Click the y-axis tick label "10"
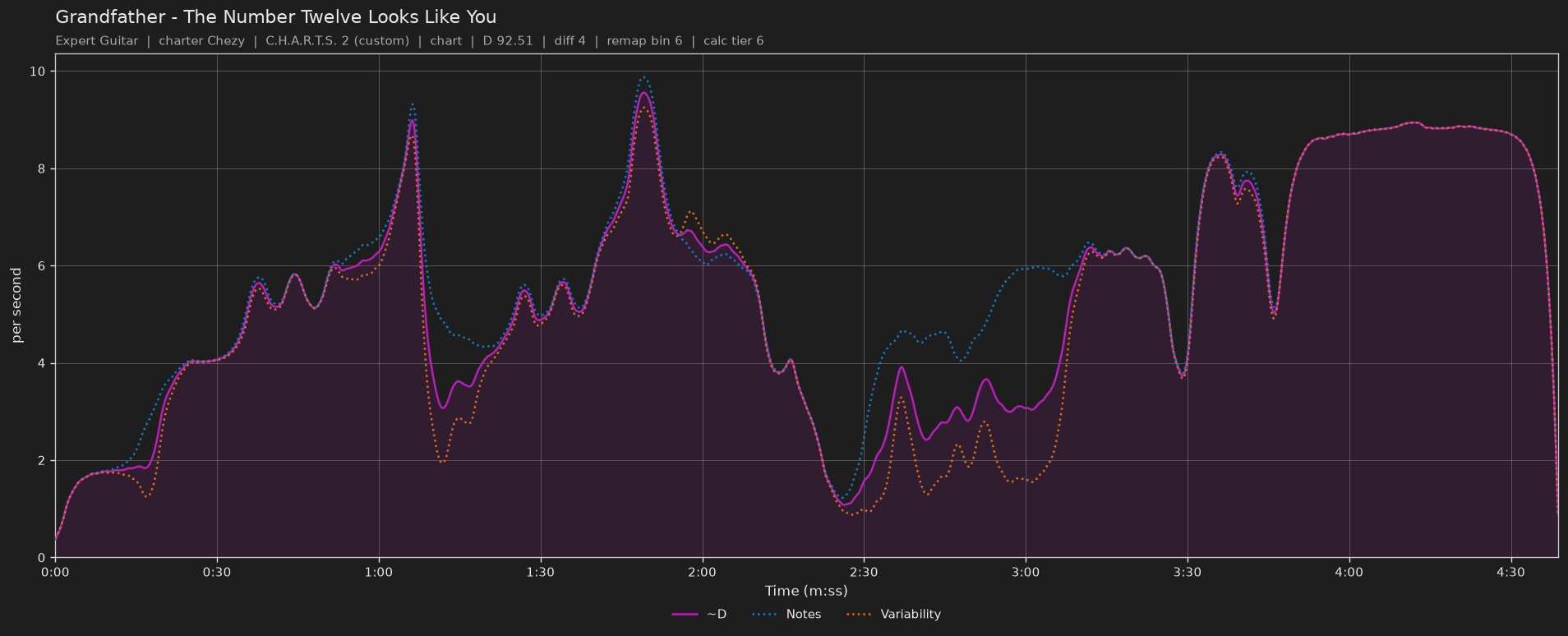The image size is (1568, 636). (38, 71)
